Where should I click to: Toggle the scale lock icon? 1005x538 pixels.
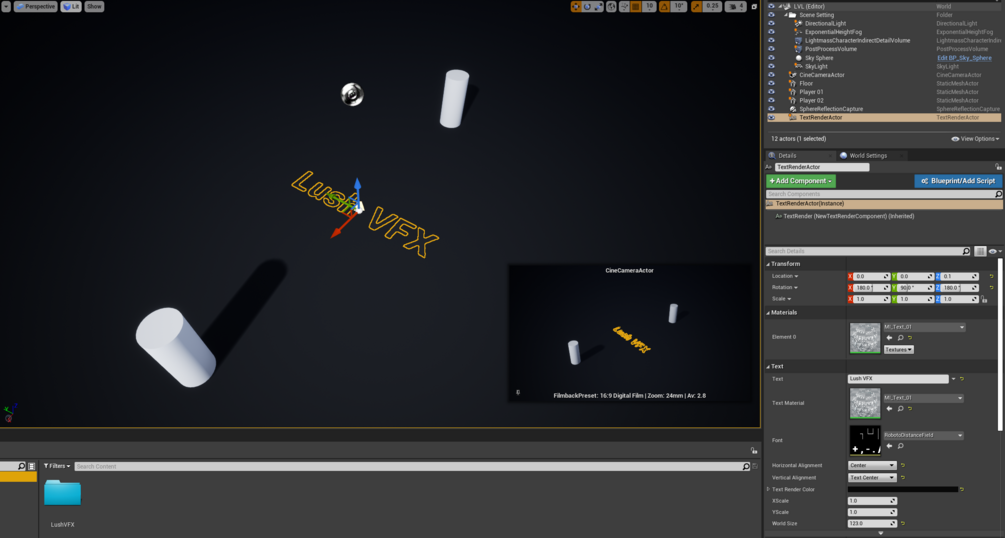984,299
